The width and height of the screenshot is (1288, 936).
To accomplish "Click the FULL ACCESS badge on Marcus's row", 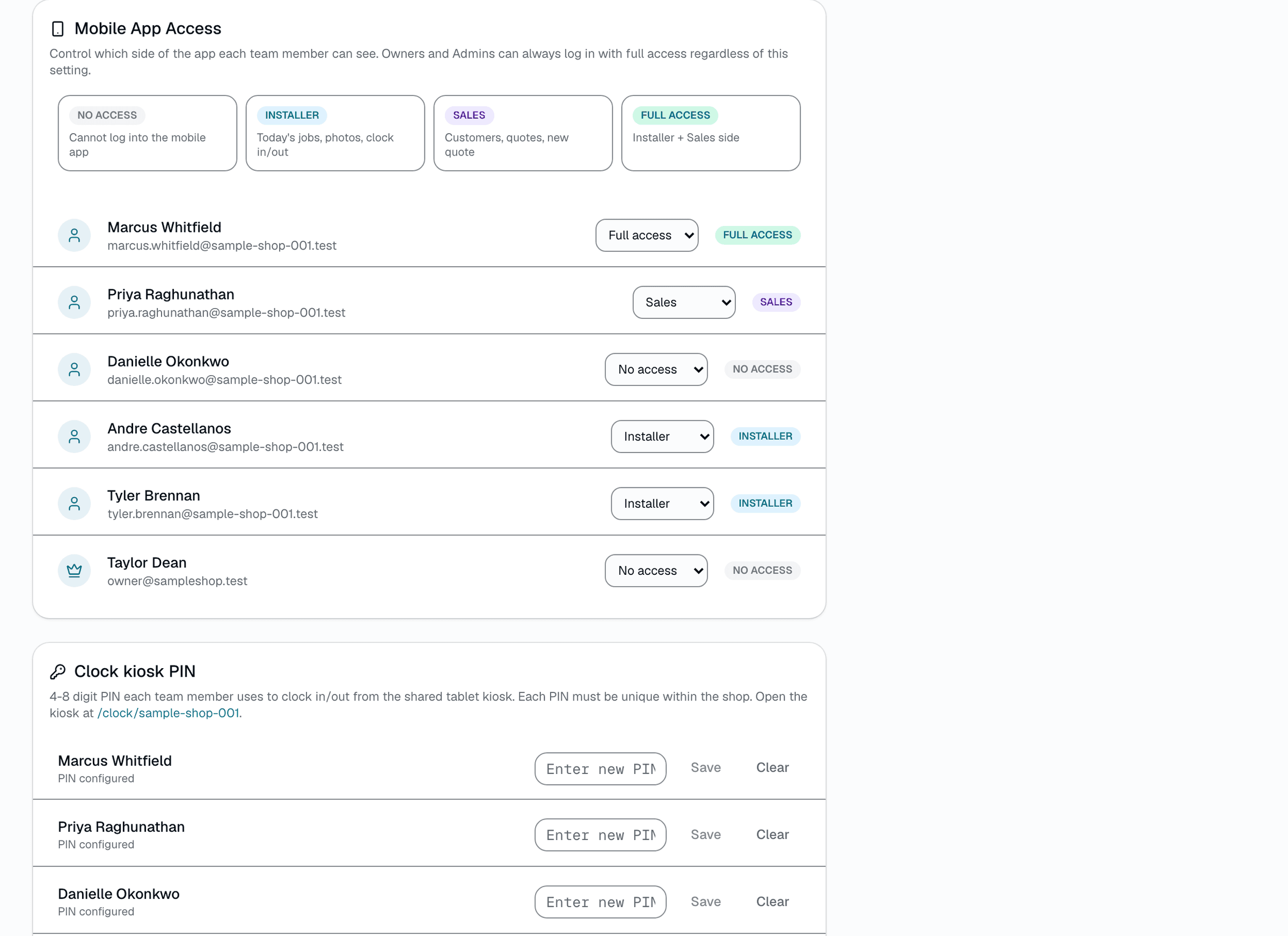I will coord(757,235).
